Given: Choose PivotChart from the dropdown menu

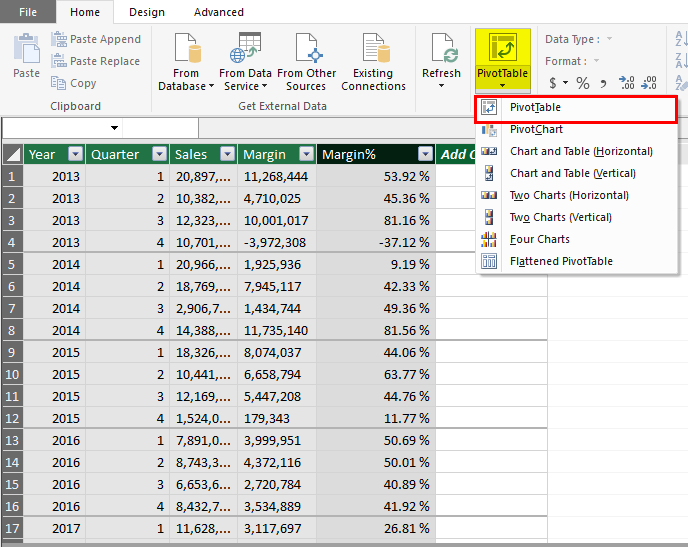Looking at the screenshot, I should pos(536,129).
